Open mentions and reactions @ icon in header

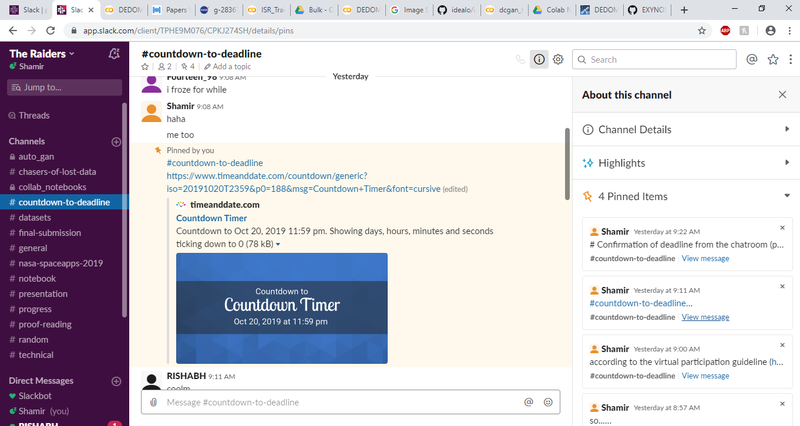(752, 59)
